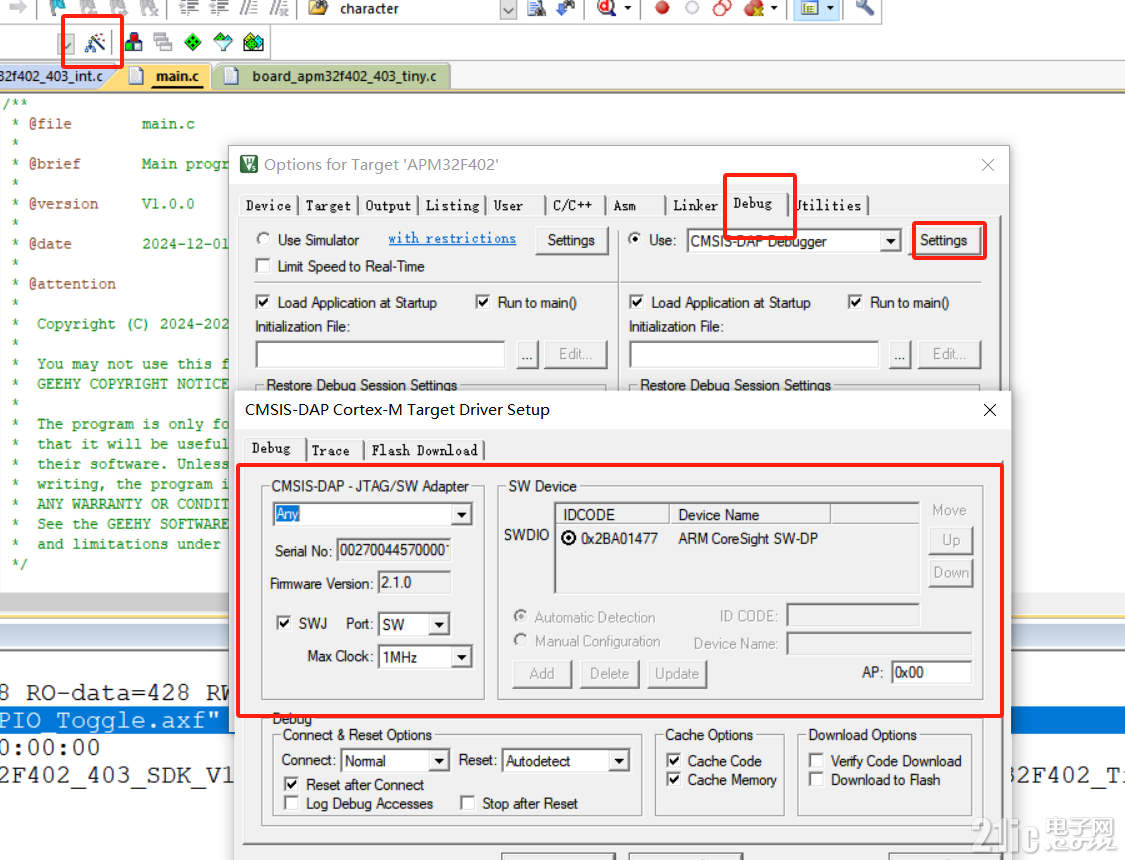This screenshot has width=1125, height=860.
Task: Toggle simulator Run to main() checkbox
Action: (x=483, y=302)
